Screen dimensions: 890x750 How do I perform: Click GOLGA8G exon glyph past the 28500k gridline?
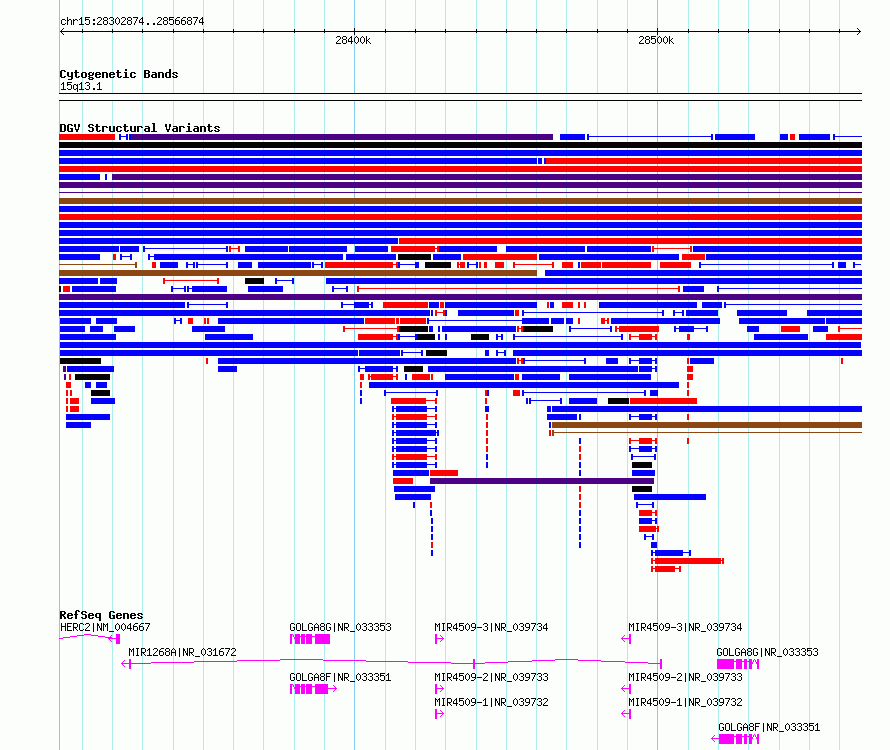tap(738, 664)
